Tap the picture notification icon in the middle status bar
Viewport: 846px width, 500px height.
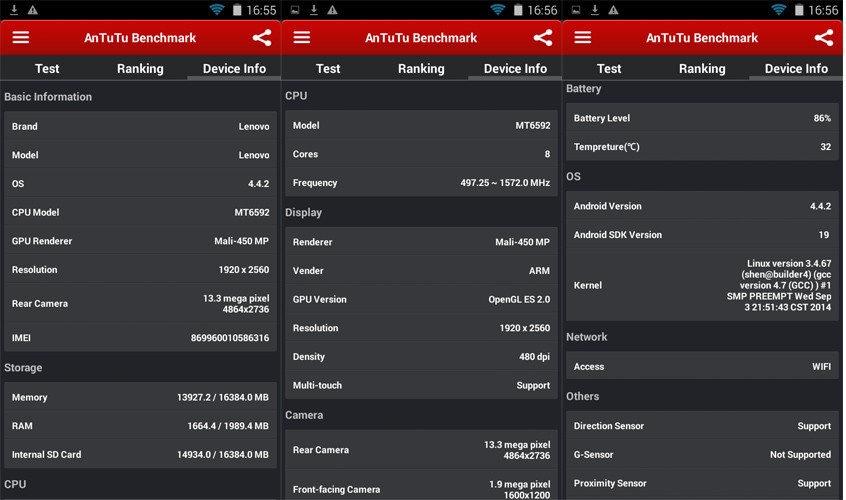[295, 10]
